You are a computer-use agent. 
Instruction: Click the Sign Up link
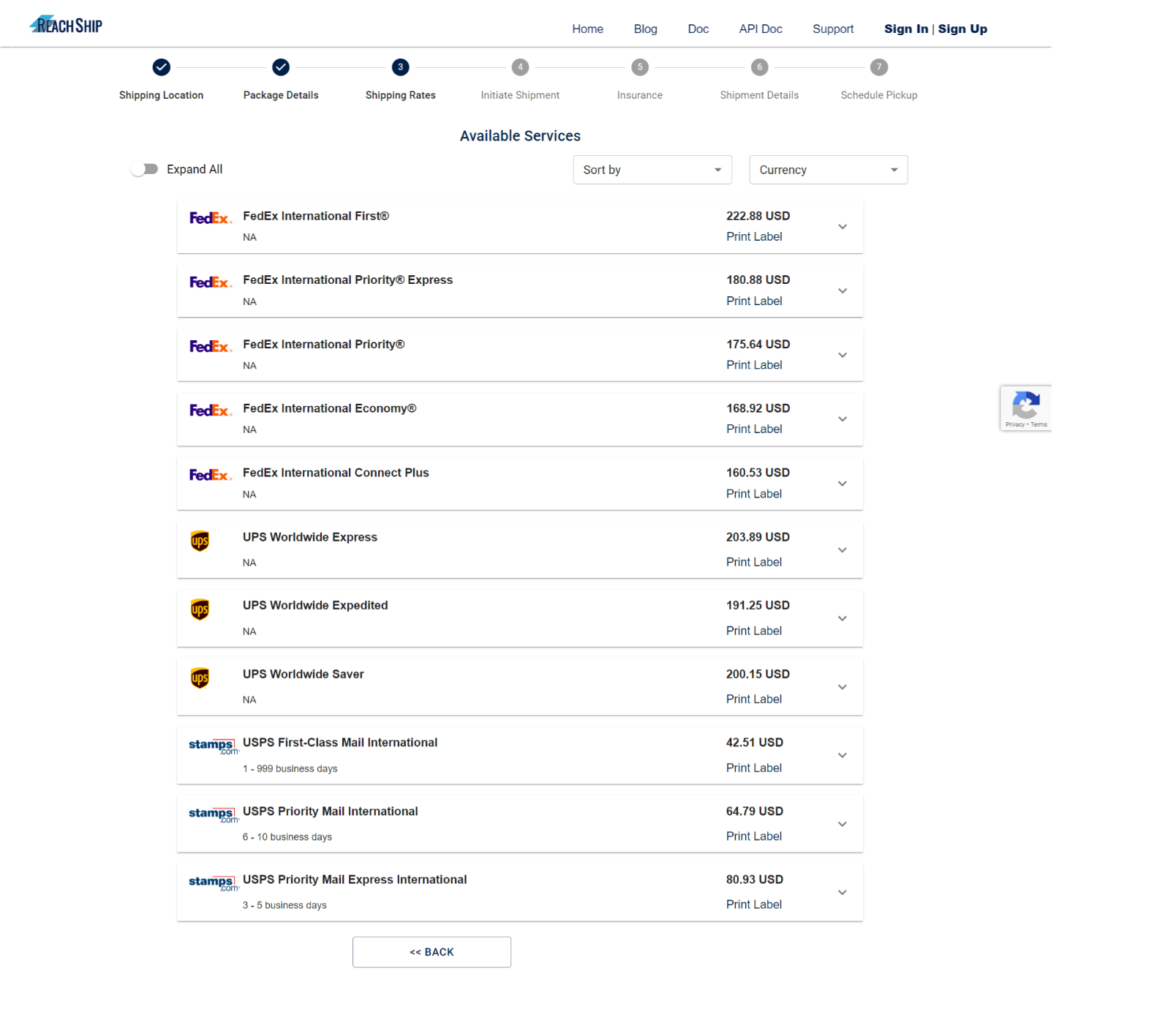962,29
